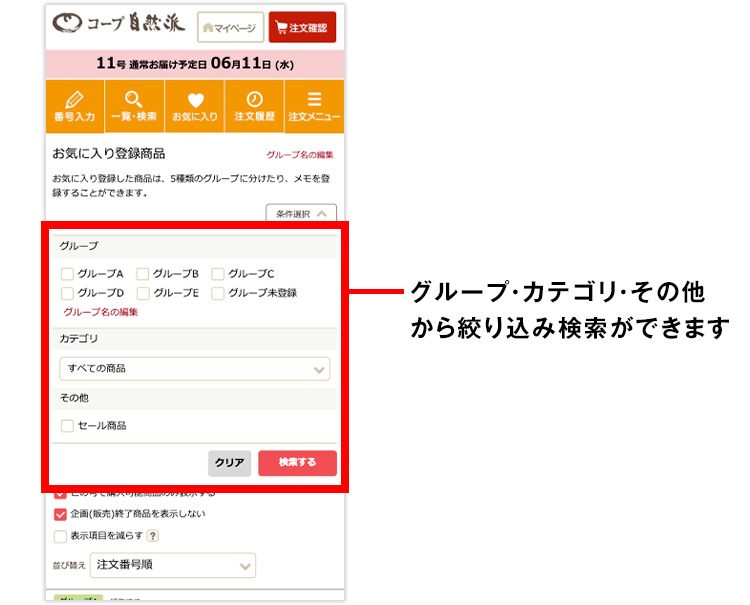Select the グループC checkbox

click(x=218, y=274)
